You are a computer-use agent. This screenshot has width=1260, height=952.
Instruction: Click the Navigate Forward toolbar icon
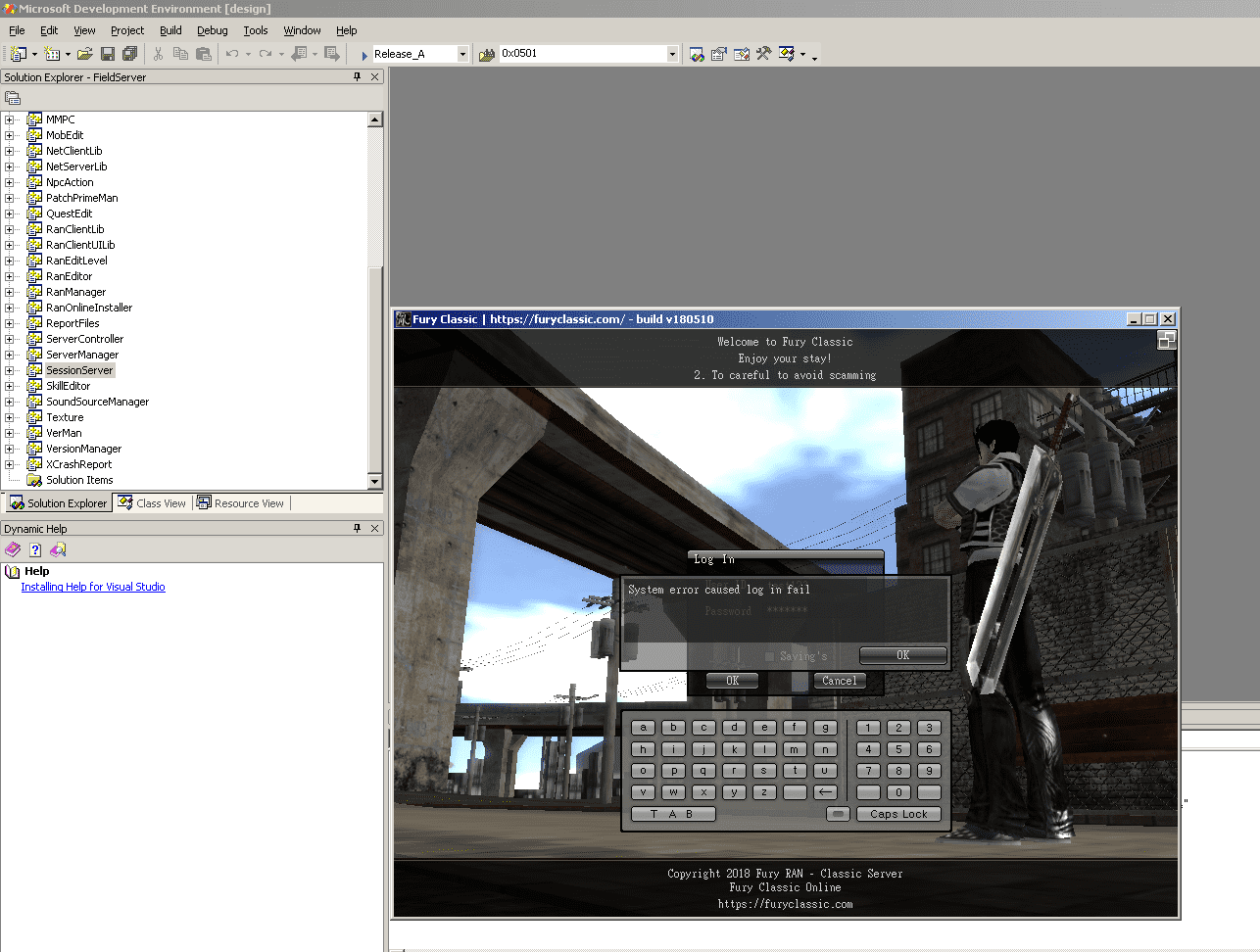(332, 54)
